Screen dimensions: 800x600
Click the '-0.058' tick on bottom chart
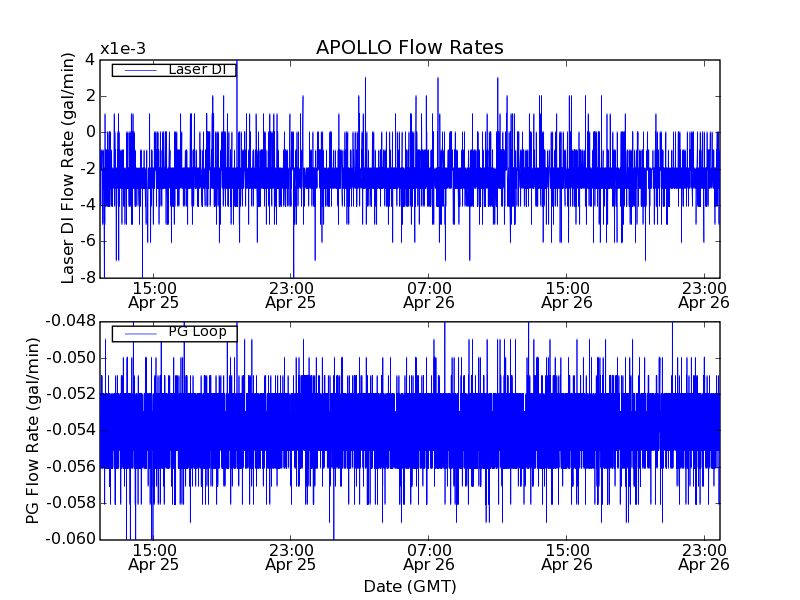click(71, 503)
